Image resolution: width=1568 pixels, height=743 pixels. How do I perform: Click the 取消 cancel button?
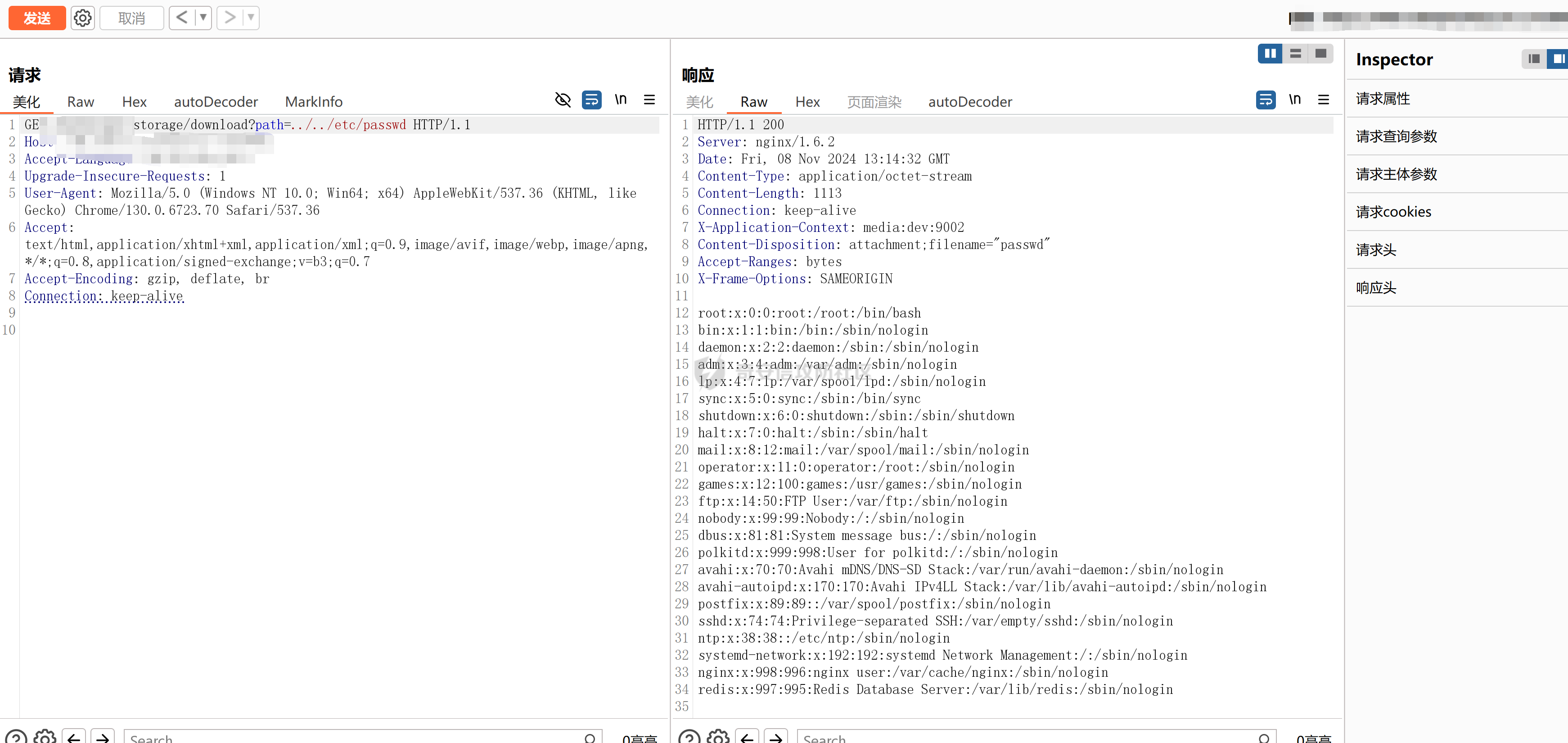click(x=131, y=18)
